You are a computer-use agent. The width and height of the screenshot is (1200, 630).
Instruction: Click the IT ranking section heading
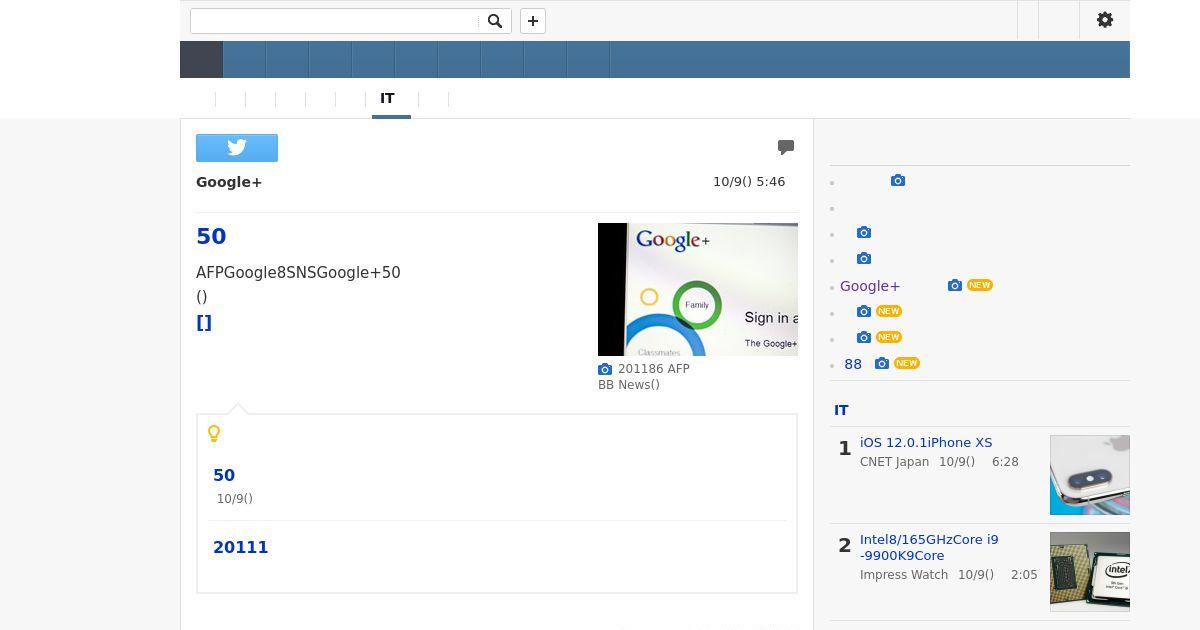coord(841,410)
